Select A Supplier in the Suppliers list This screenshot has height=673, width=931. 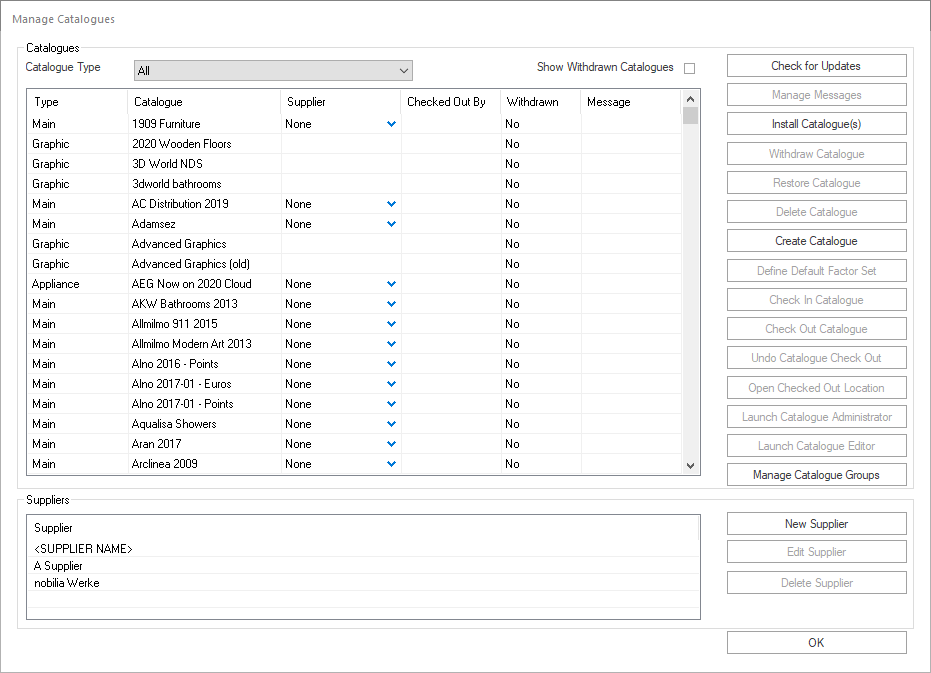pos(58,566)
